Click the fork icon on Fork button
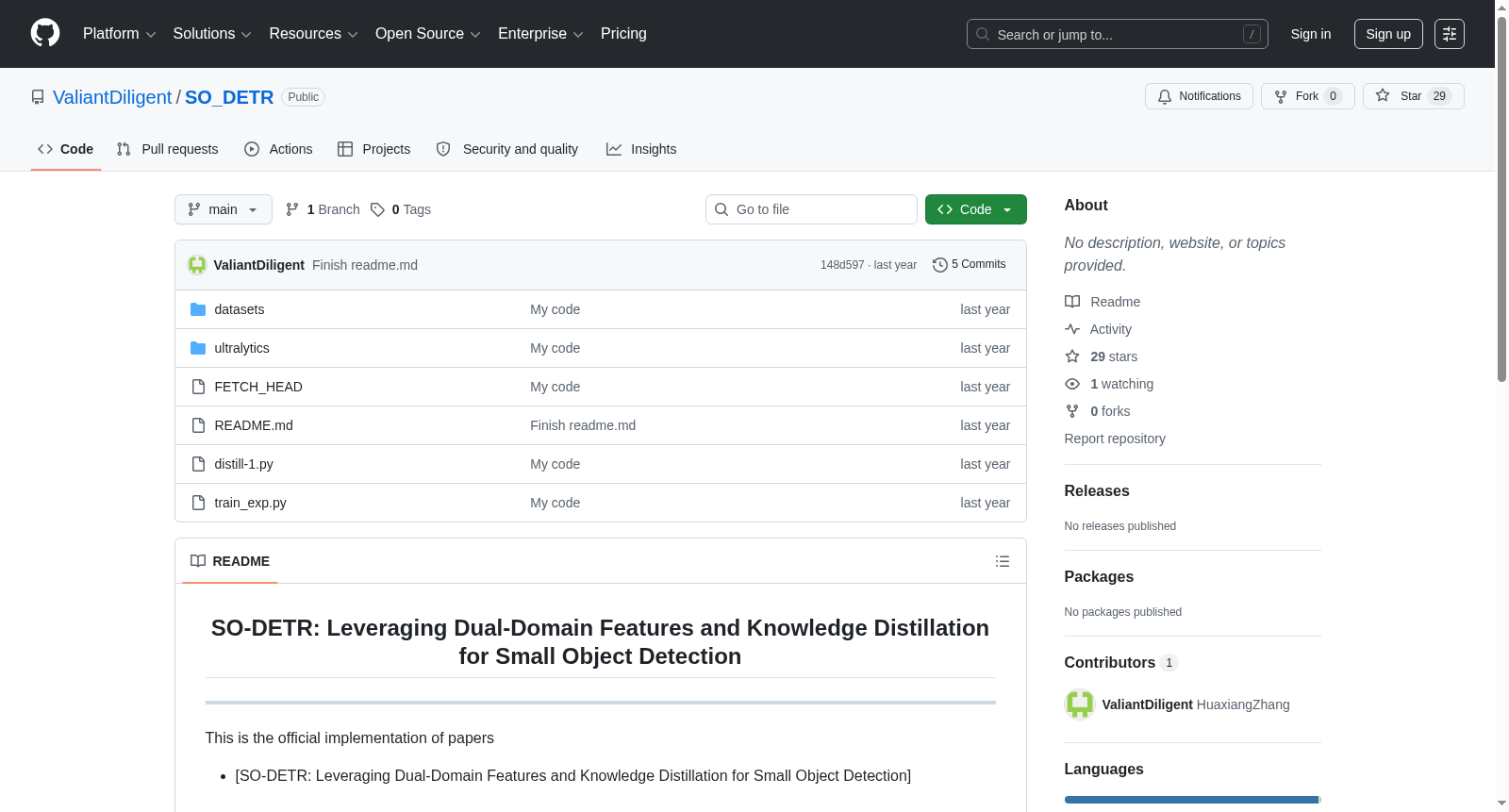The width and height of the screenshot is (1509, 812). coord(1281,96)
